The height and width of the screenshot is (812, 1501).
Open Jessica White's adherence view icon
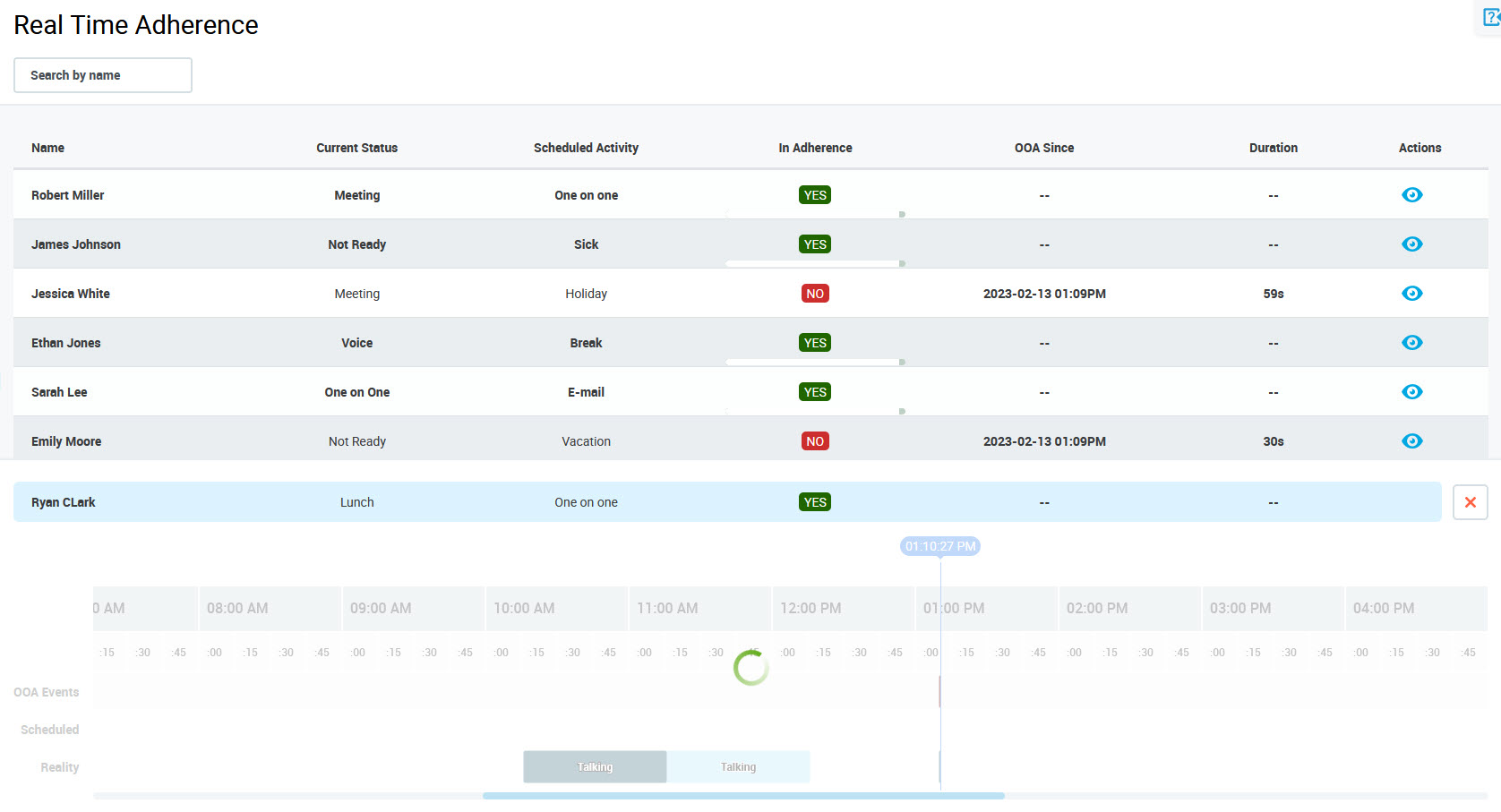point(1411,294)
